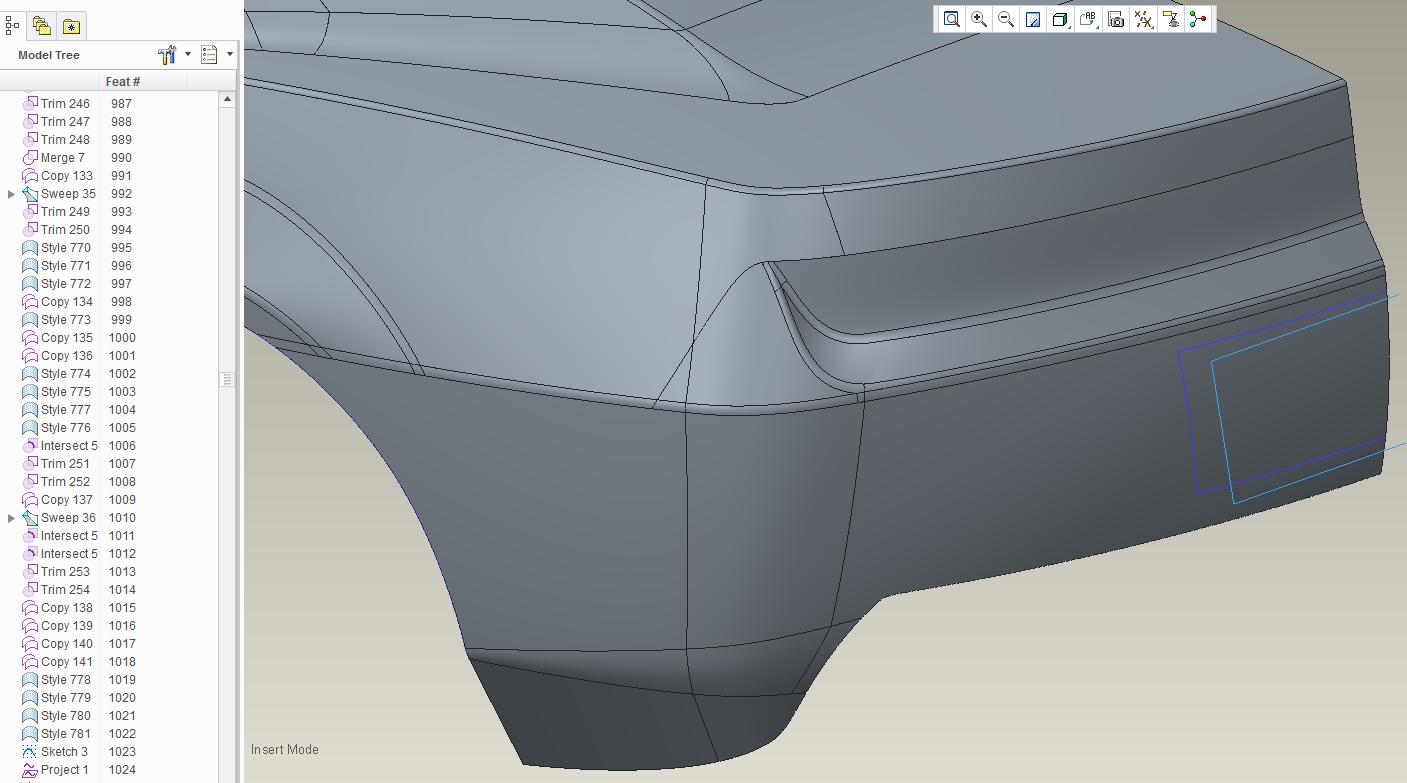
Task: Click the model tree scroll up arrow
Action: pos(227,99)
